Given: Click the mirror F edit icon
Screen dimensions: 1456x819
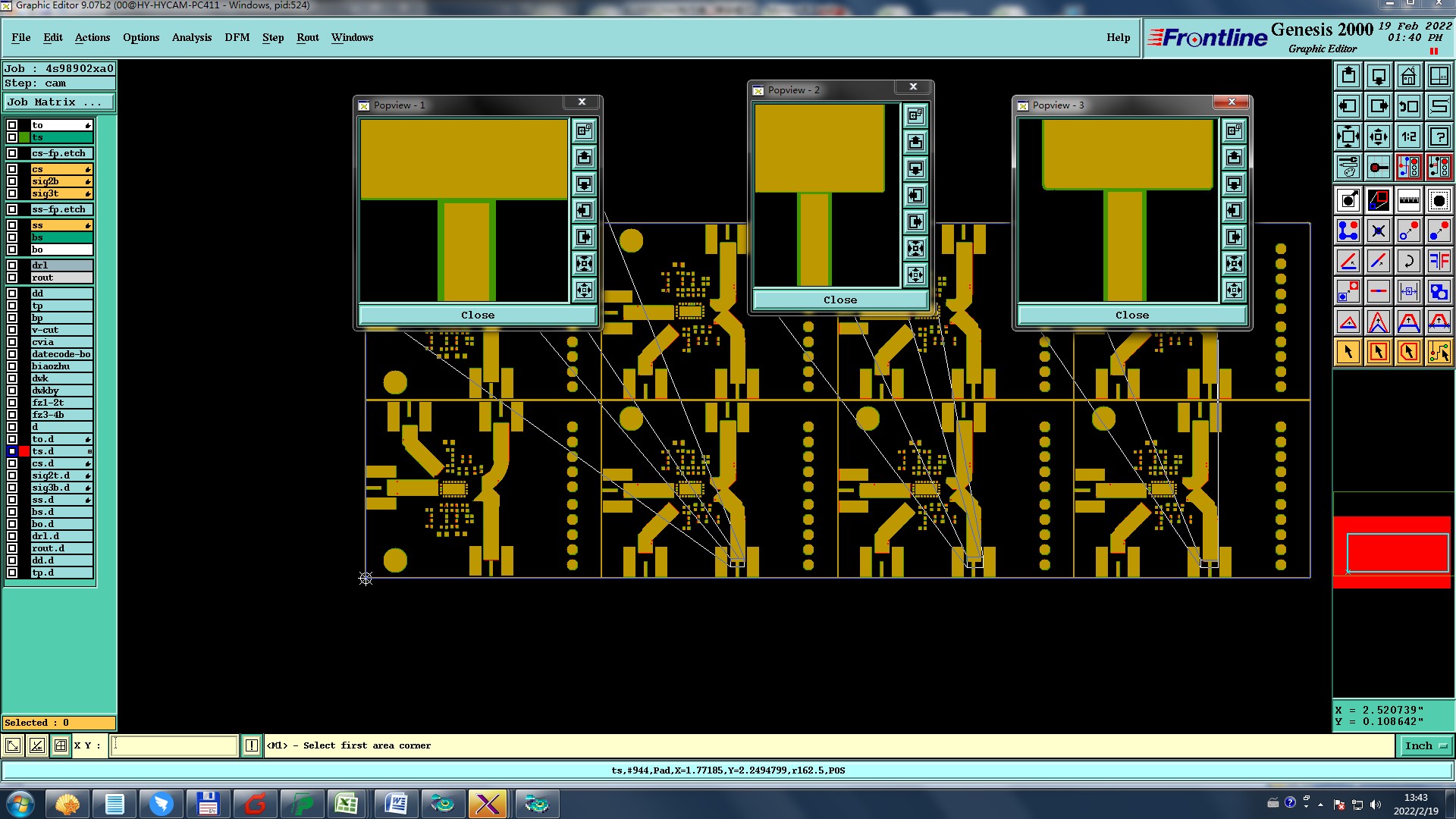Looking at the screenshot, I should pyautogui.click(x=1439, y=262).
